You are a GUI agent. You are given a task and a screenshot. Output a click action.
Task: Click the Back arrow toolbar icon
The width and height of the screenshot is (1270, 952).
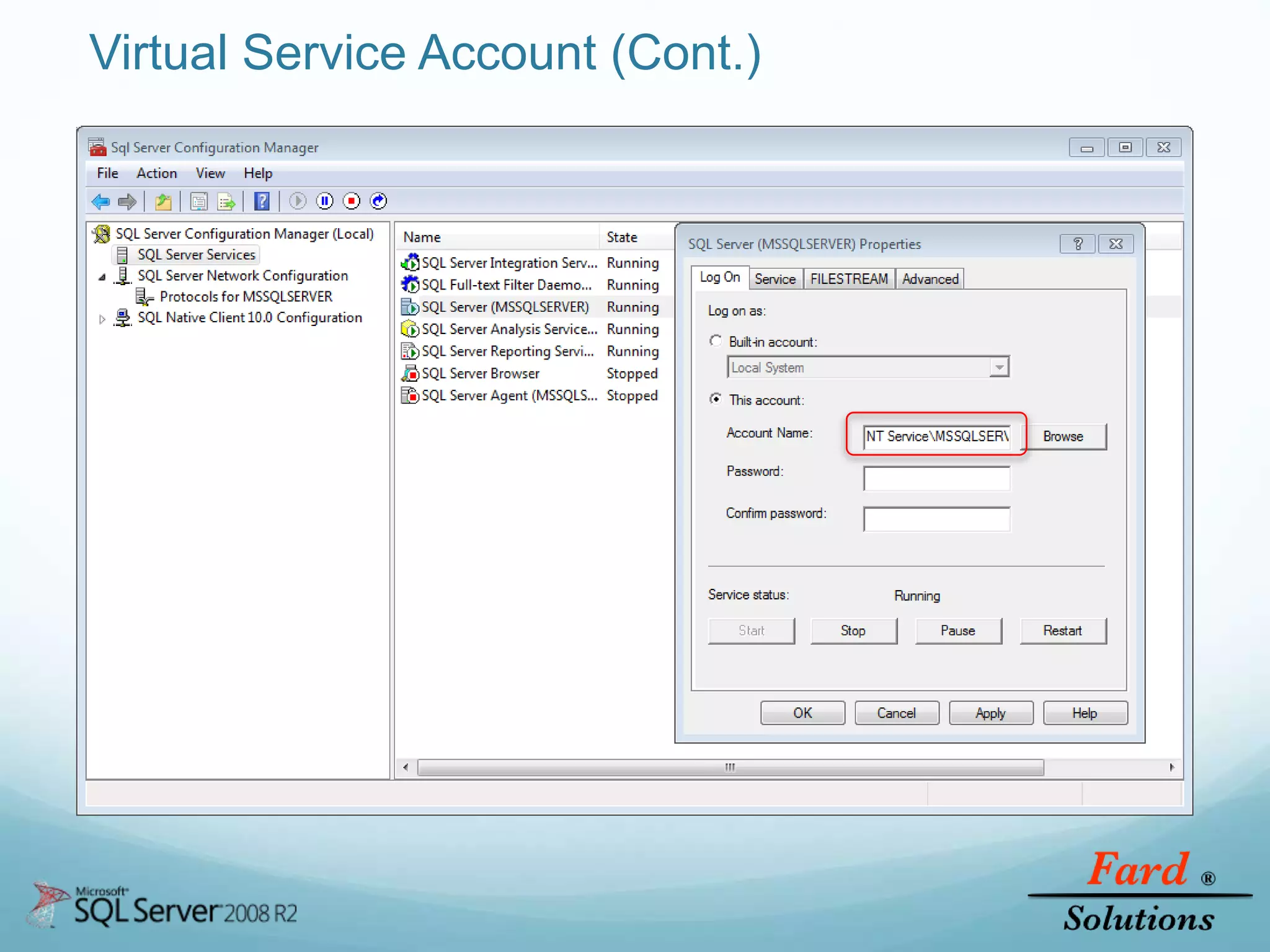pos(100,201)
